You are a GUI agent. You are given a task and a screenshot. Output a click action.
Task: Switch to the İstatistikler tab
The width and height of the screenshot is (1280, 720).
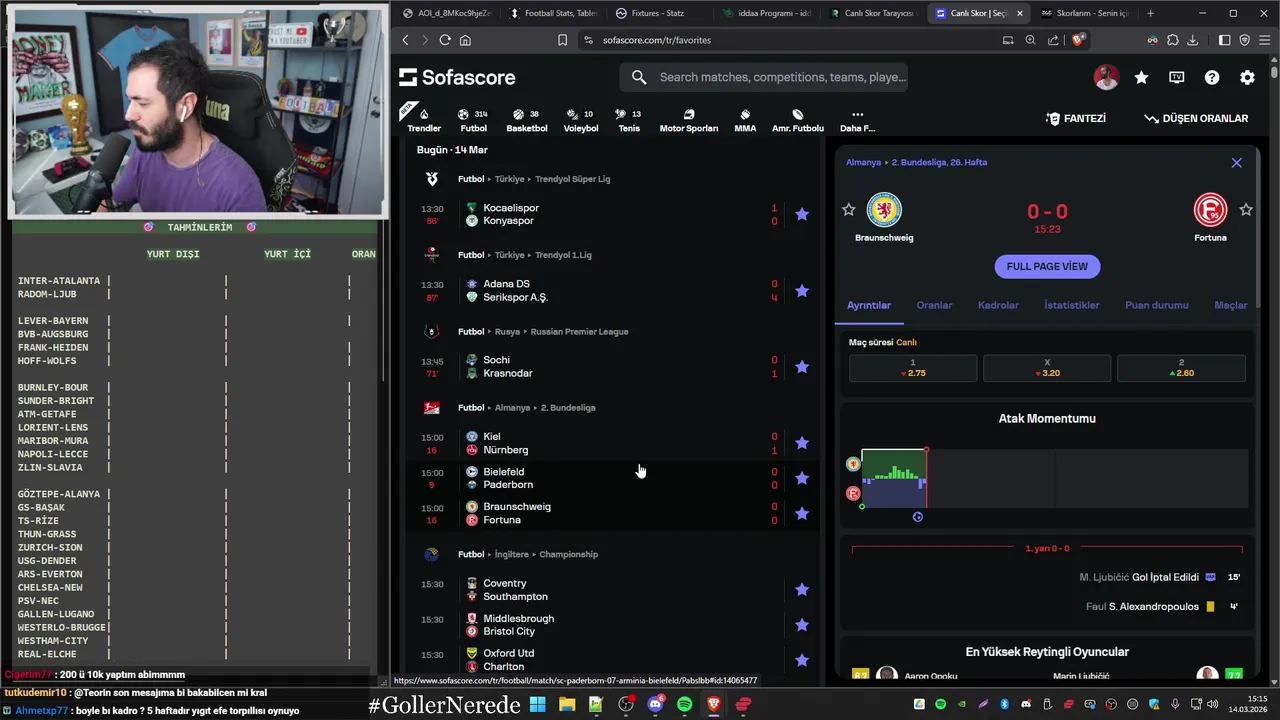1072,305
